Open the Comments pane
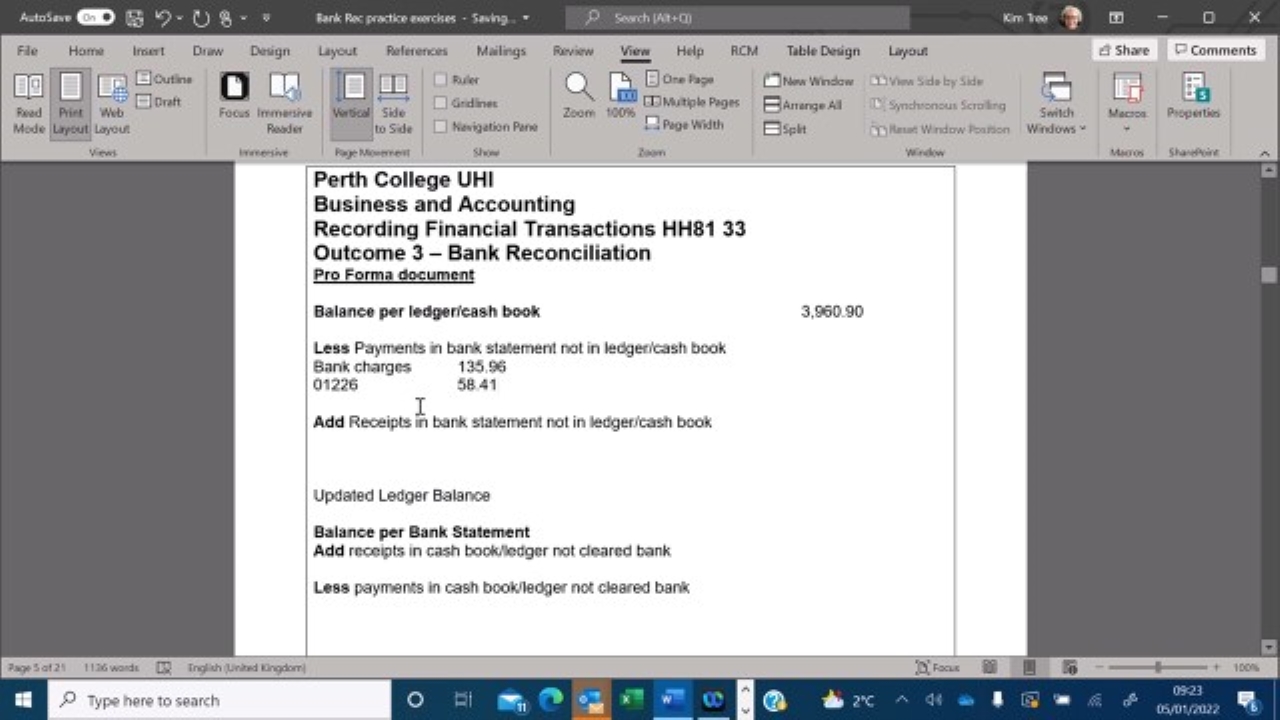Screen dimensions: 1280x720 click(x=1215, y=50)
